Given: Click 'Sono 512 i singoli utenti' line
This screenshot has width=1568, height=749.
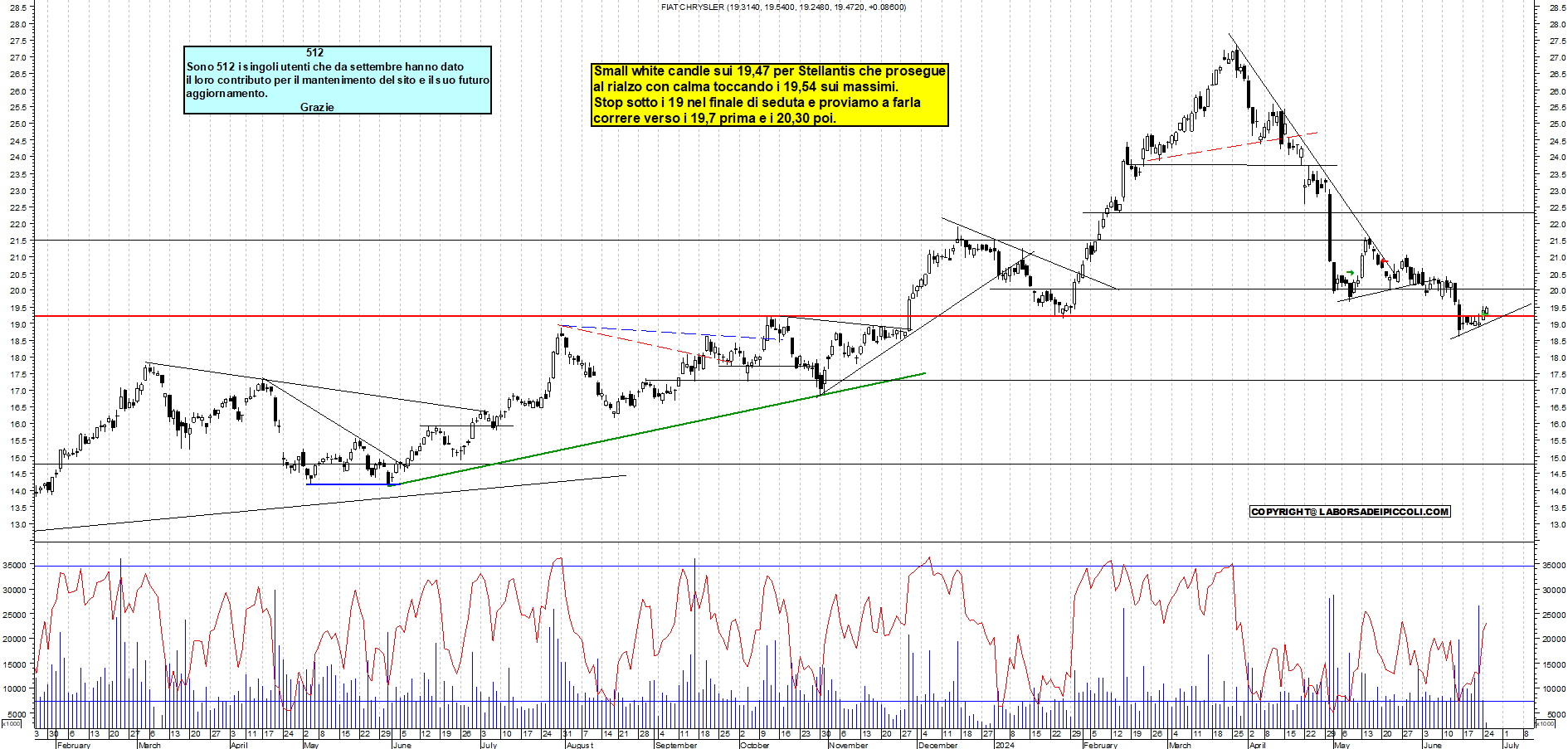Looking at the screenshot, I should 325,66.
